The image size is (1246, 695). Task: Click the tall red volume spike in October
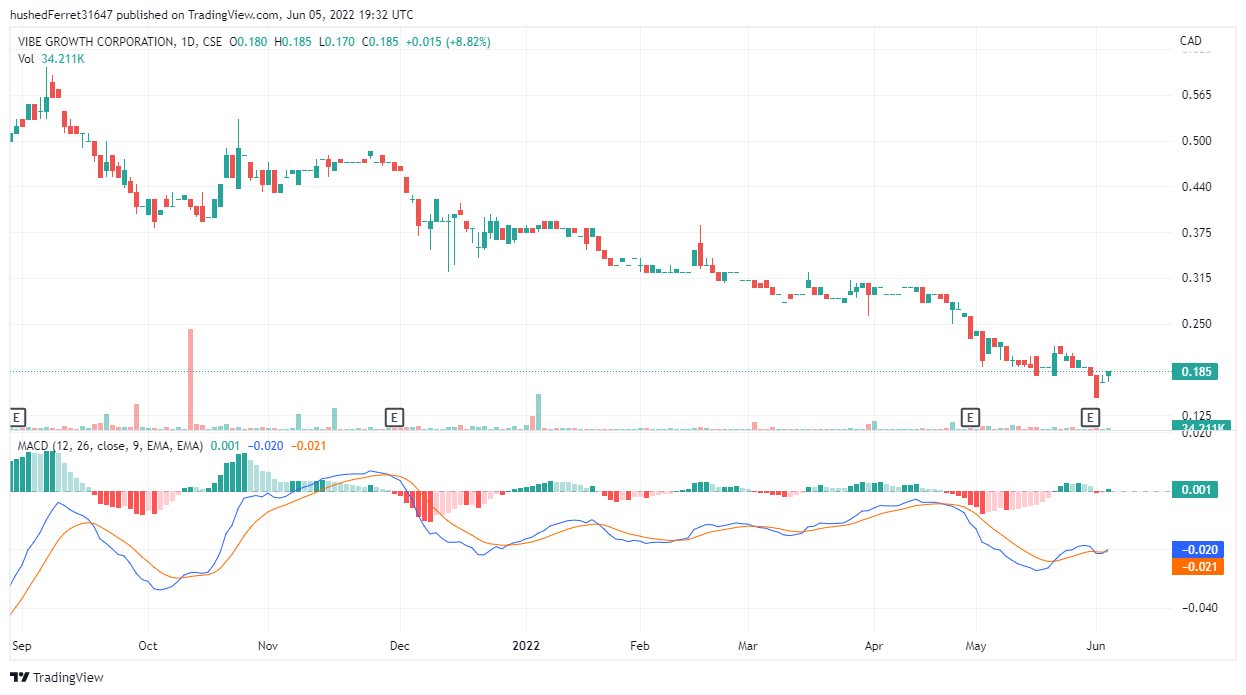pyautogui.click(x=190, y=379)
